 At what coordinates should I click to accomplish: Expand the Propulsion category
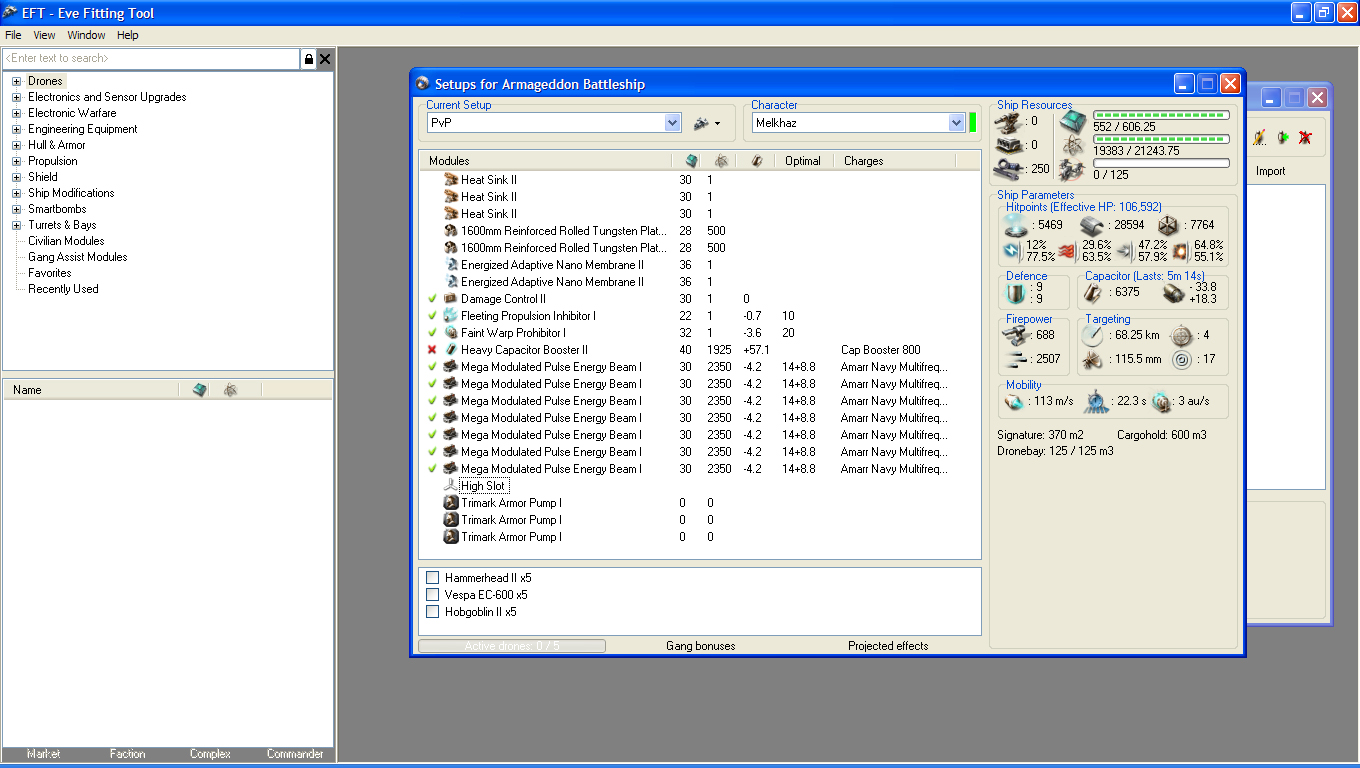click(x=16, y=161)
